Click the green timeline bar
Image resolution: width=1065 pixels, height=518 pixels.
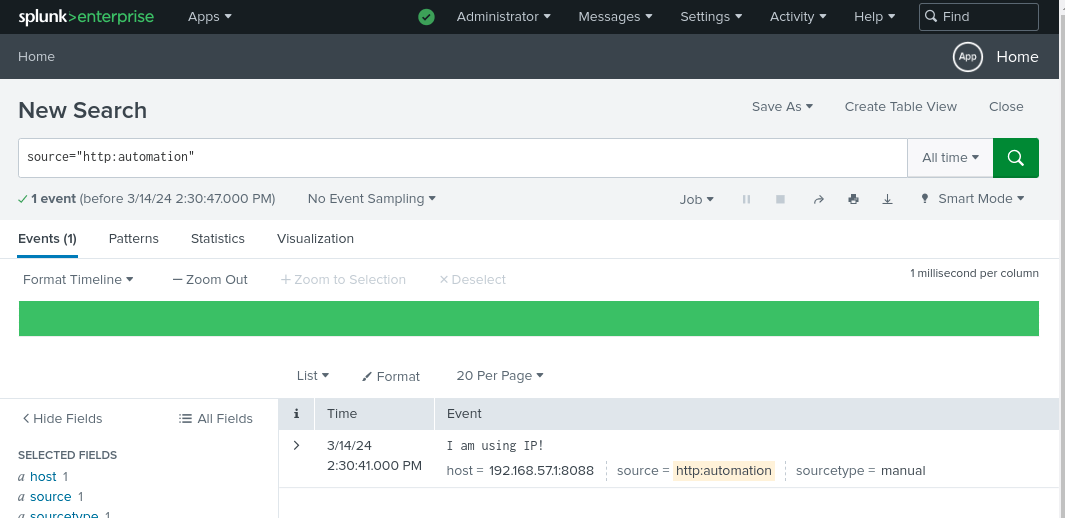[528, 318]
